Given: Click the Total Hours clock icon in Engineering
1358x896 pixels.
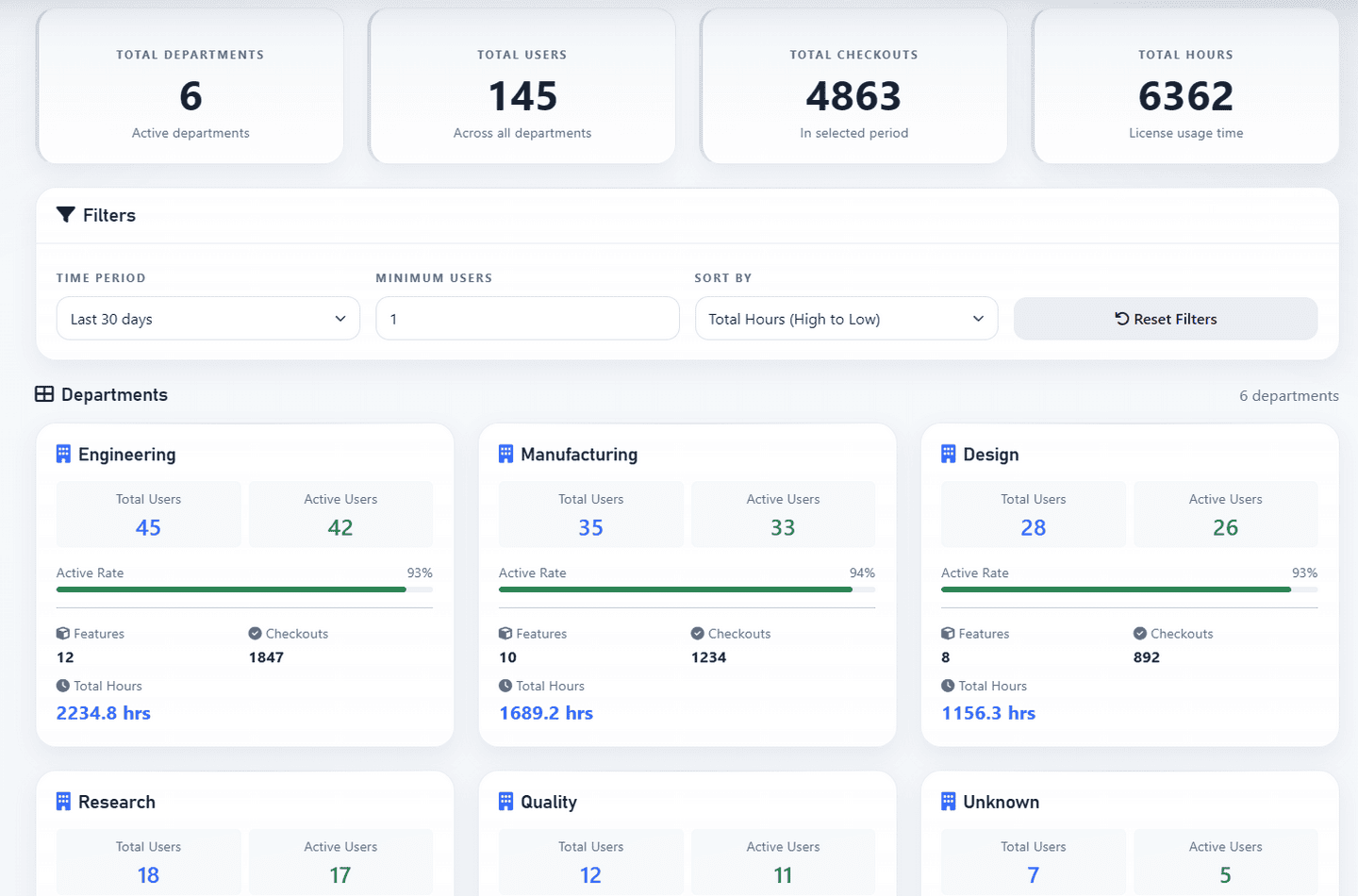Looking at the screenshot, I should click(x=63, y=686).
